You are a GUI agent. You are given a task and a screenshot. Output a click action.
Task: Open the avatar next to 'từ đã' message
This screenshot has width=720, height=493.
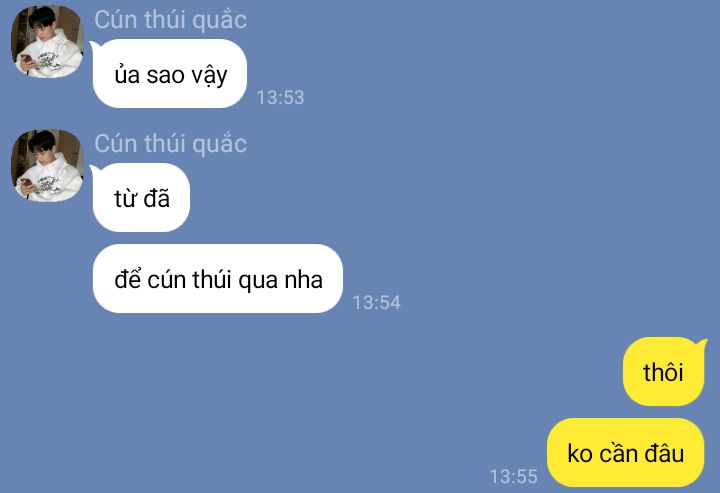coord(47,165)
